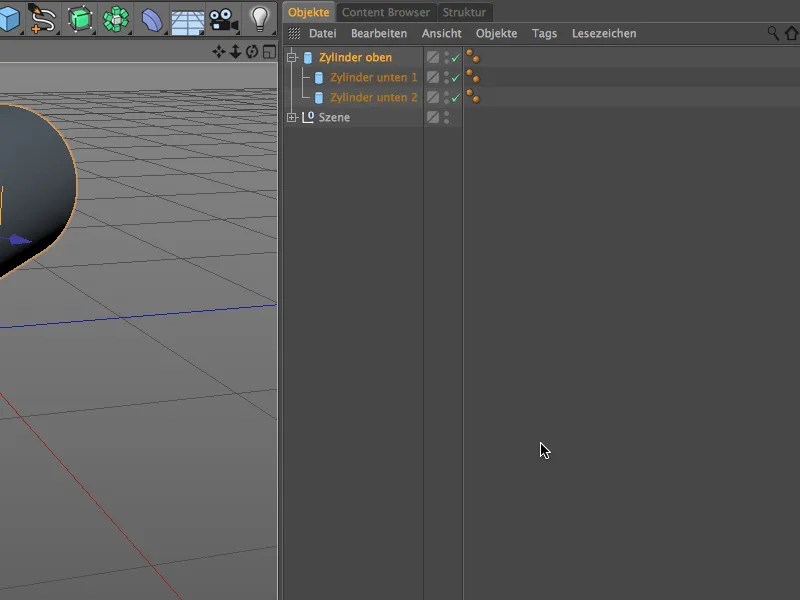The height and width of the screenshot is (600, 800).
Task: Toggle visibility dots of Zylinder unten 2
Action: tap(446, 97)
